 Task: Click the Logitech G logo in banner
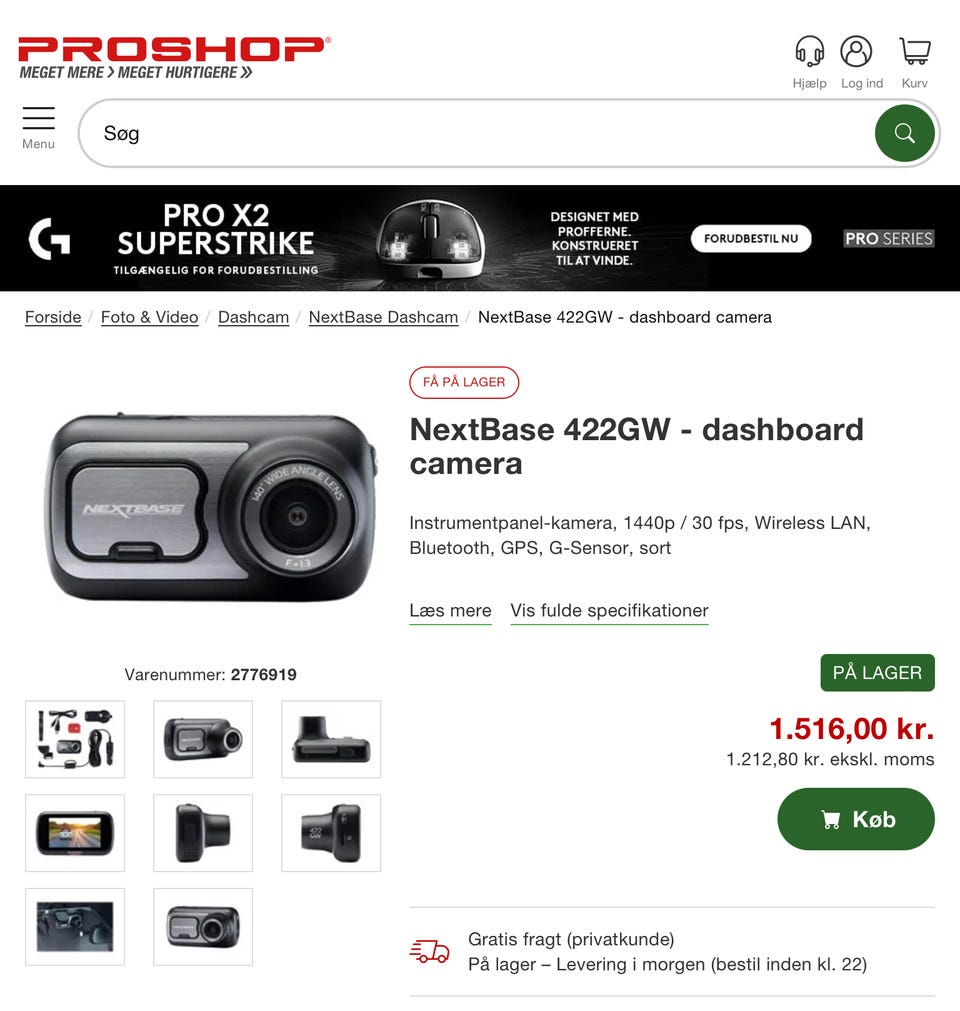[x=49, y=239]
